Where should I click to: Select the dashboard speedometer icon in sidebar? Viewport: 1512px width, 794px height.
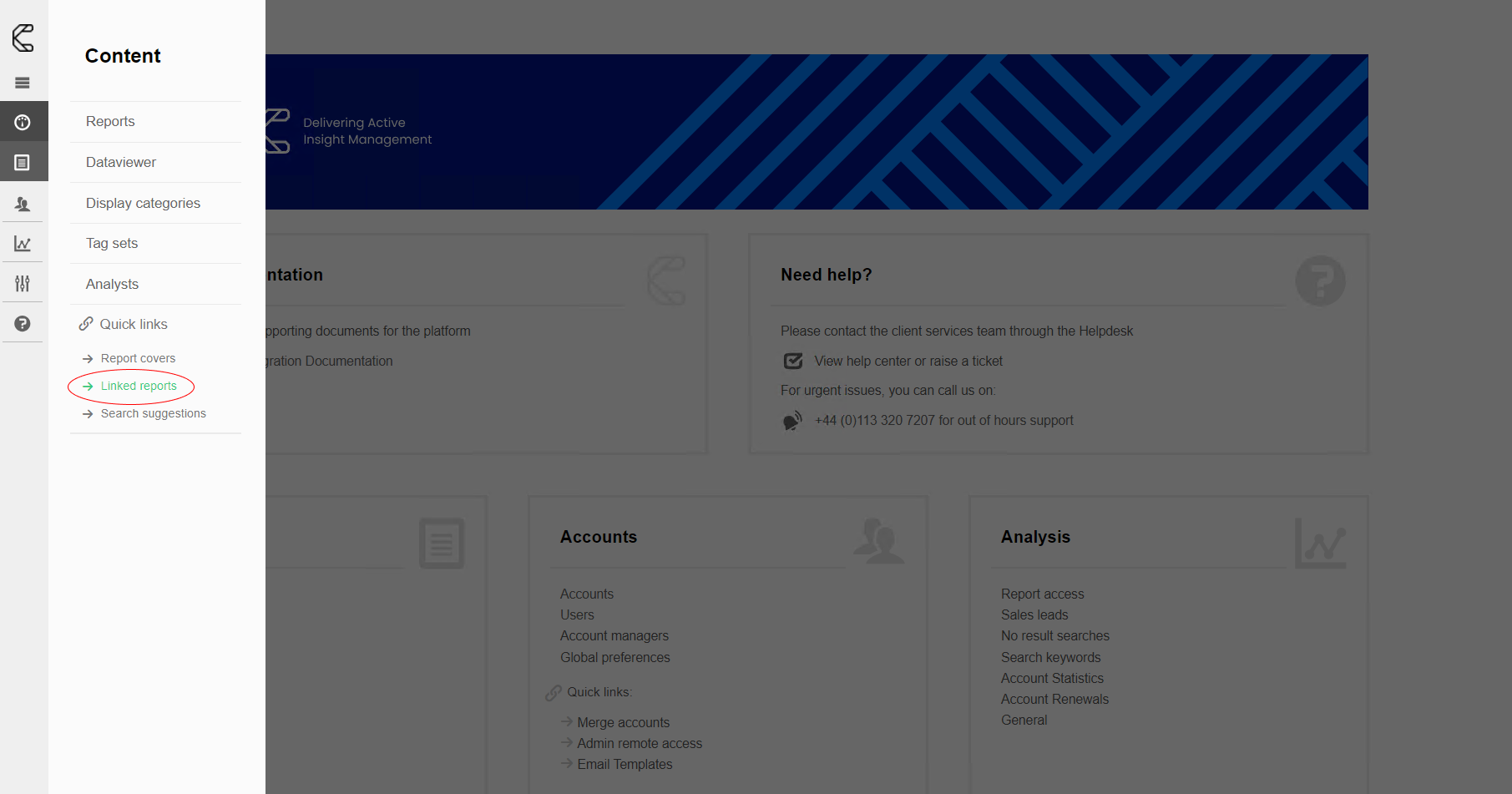point(23,121)
